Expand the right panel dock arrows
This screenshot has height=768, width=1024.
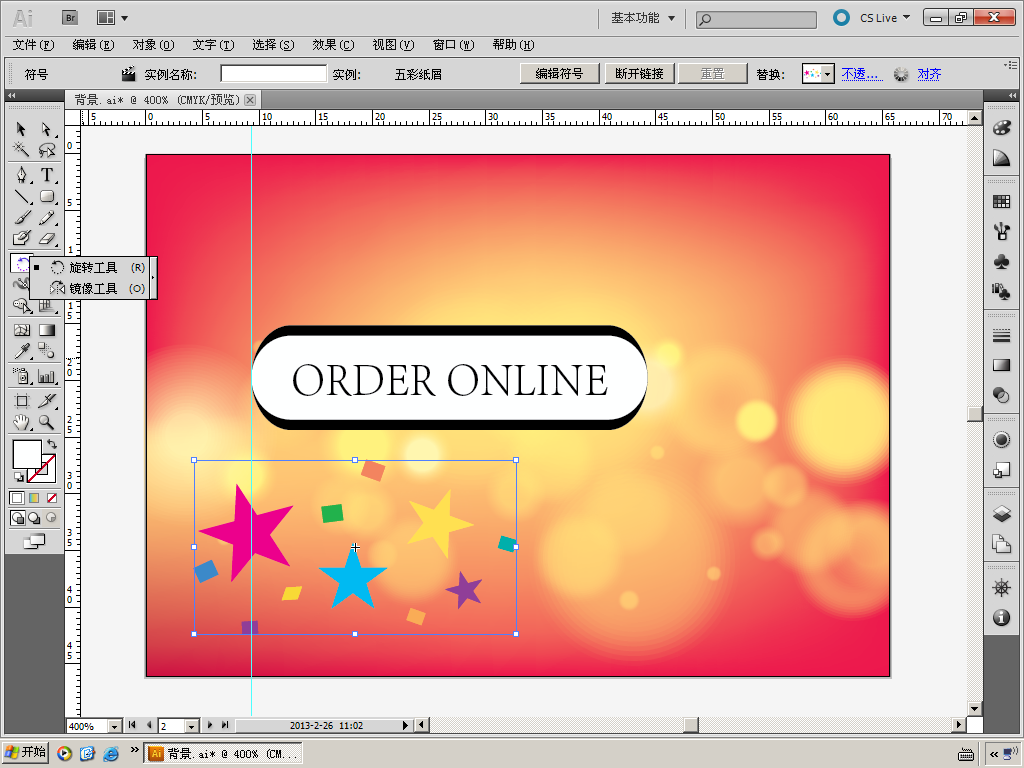point(1012,95)
